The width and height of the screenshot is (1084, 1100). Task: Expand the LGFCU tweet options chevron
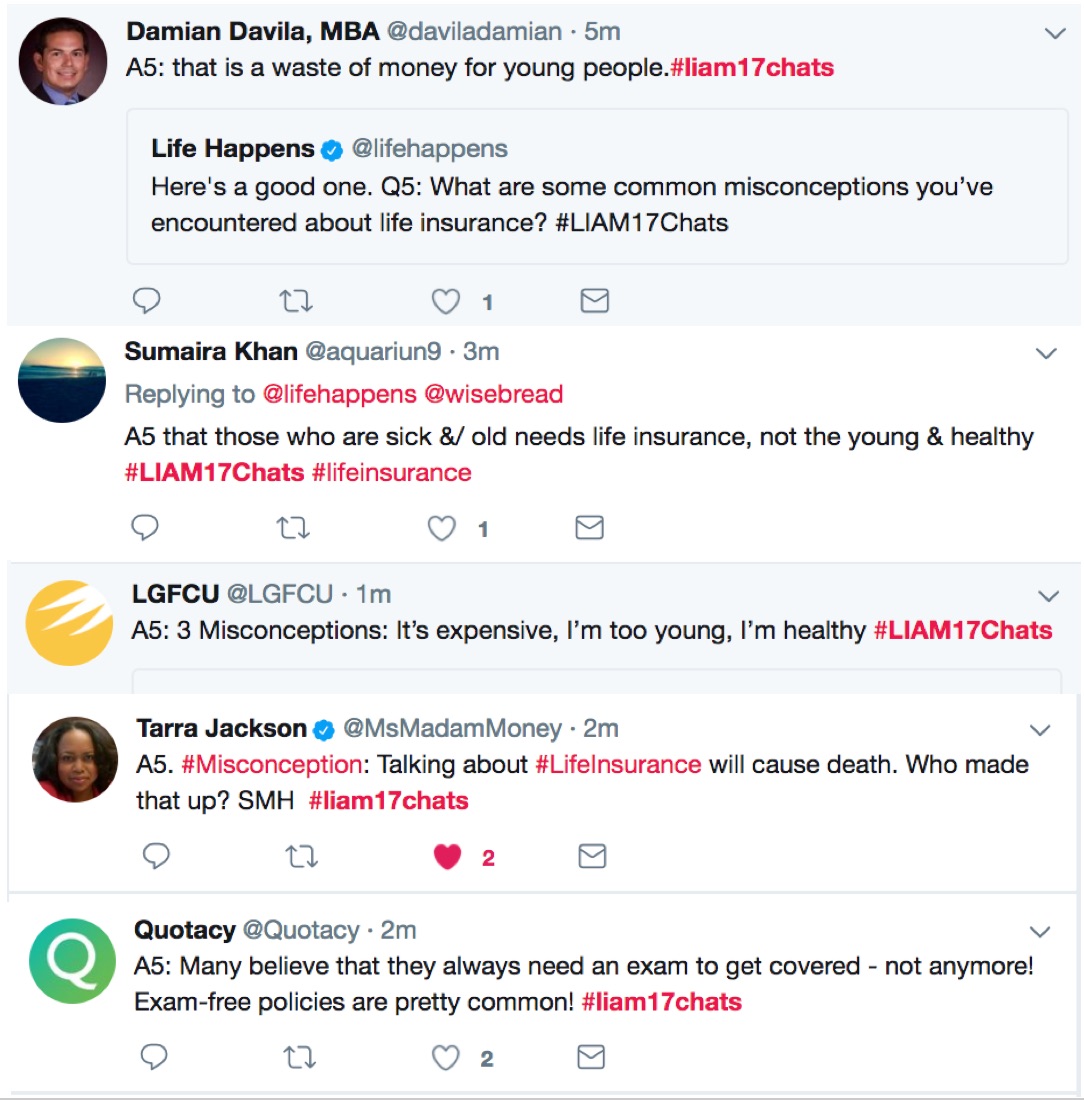[x=1048, y=597]
